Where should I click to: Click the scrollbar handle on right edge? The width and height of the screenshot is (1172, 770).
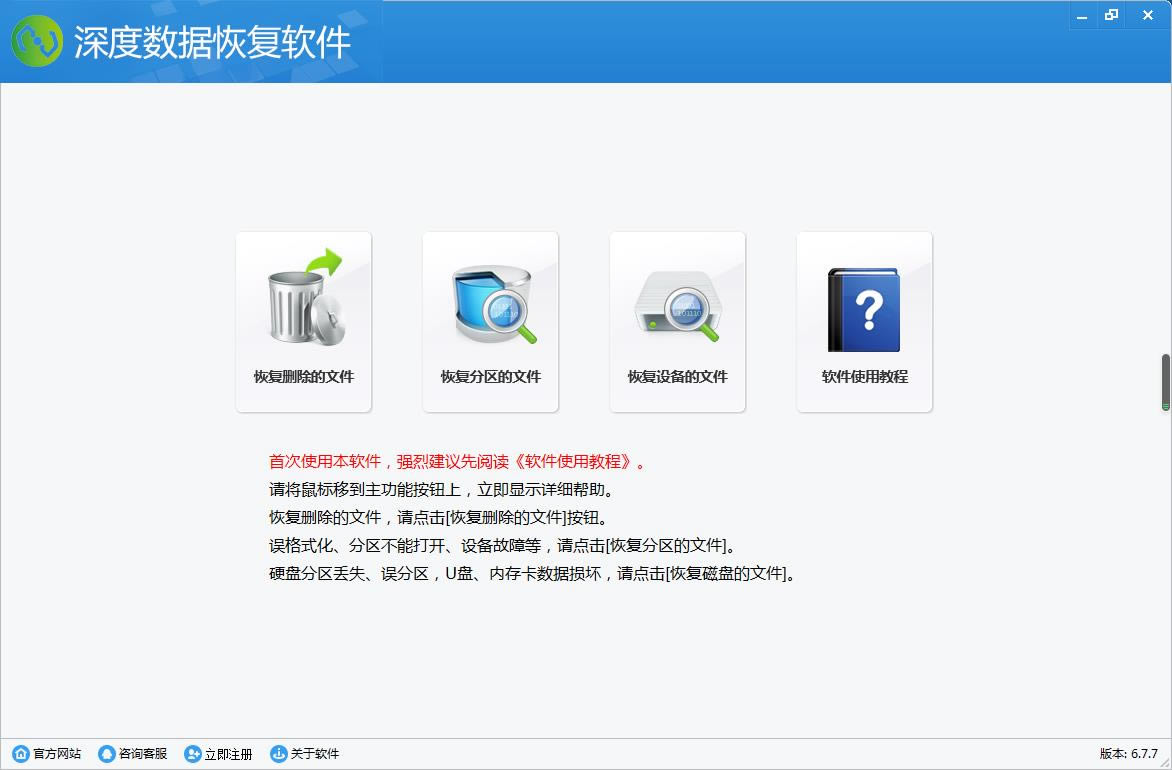pos(1165,383)
